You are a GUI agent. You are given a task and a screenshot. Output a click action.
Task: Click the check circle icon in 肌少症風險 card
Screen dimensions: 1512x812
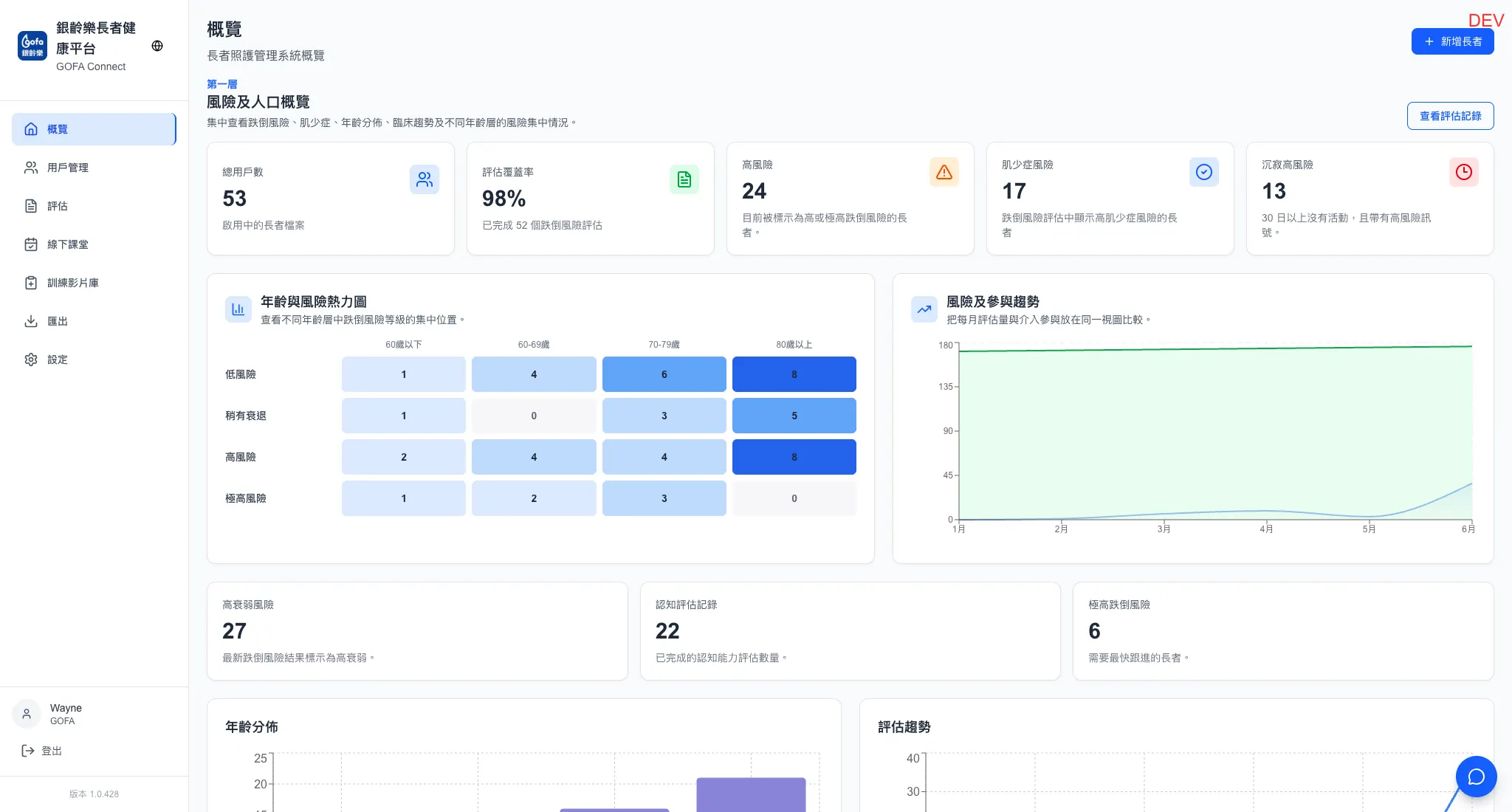pyautogui.click(x=1204, y=172)
